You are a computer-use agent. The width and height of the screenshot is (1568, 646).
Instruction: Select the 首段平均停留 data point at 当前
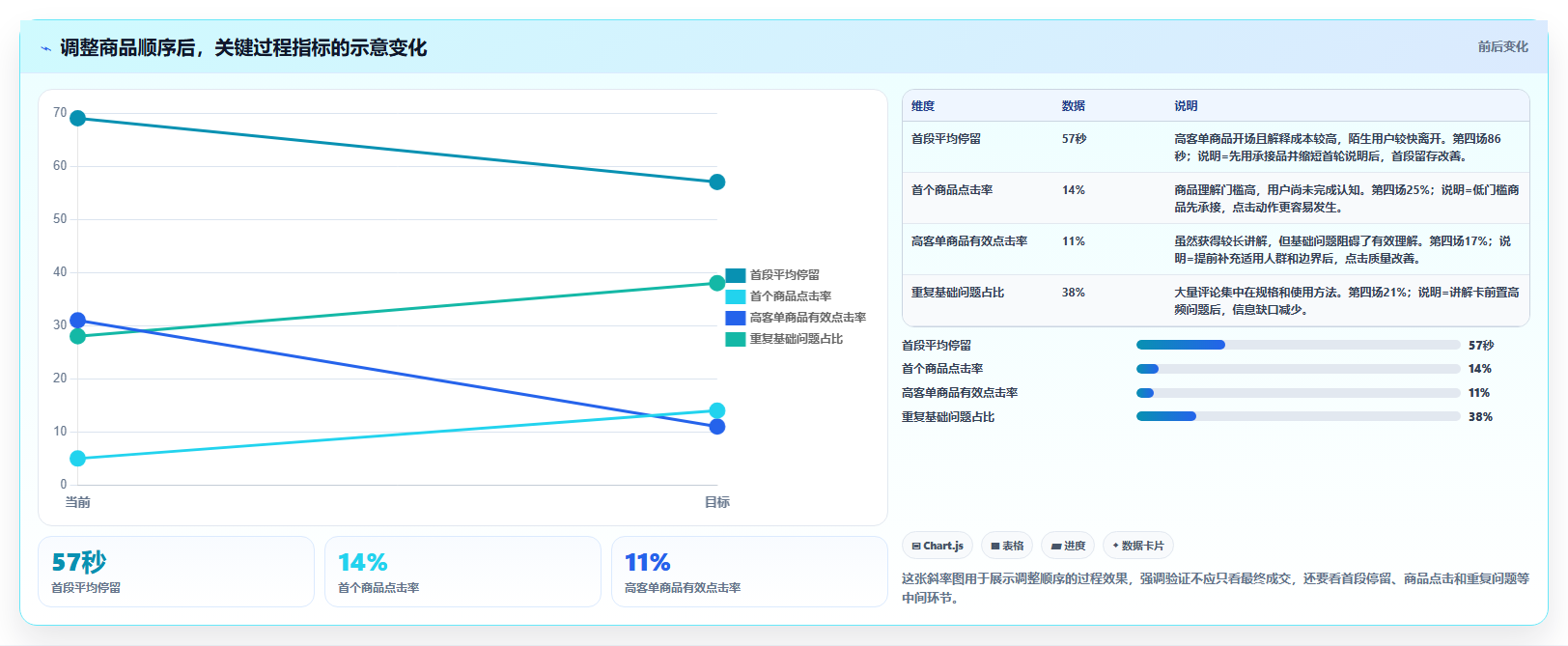[78, 119]
